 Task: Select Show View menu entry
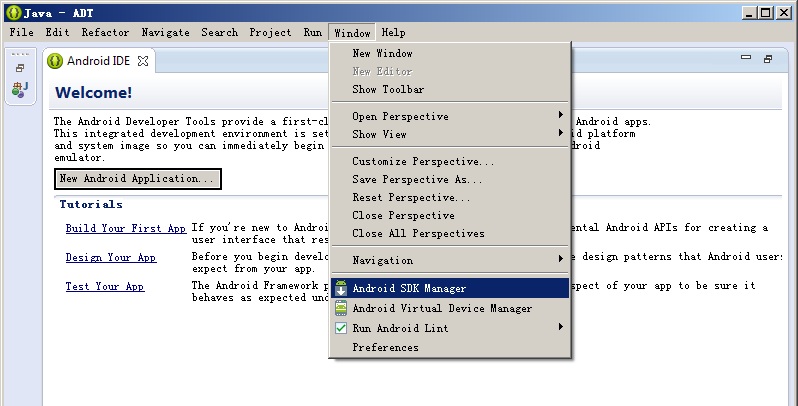(450, 134)
